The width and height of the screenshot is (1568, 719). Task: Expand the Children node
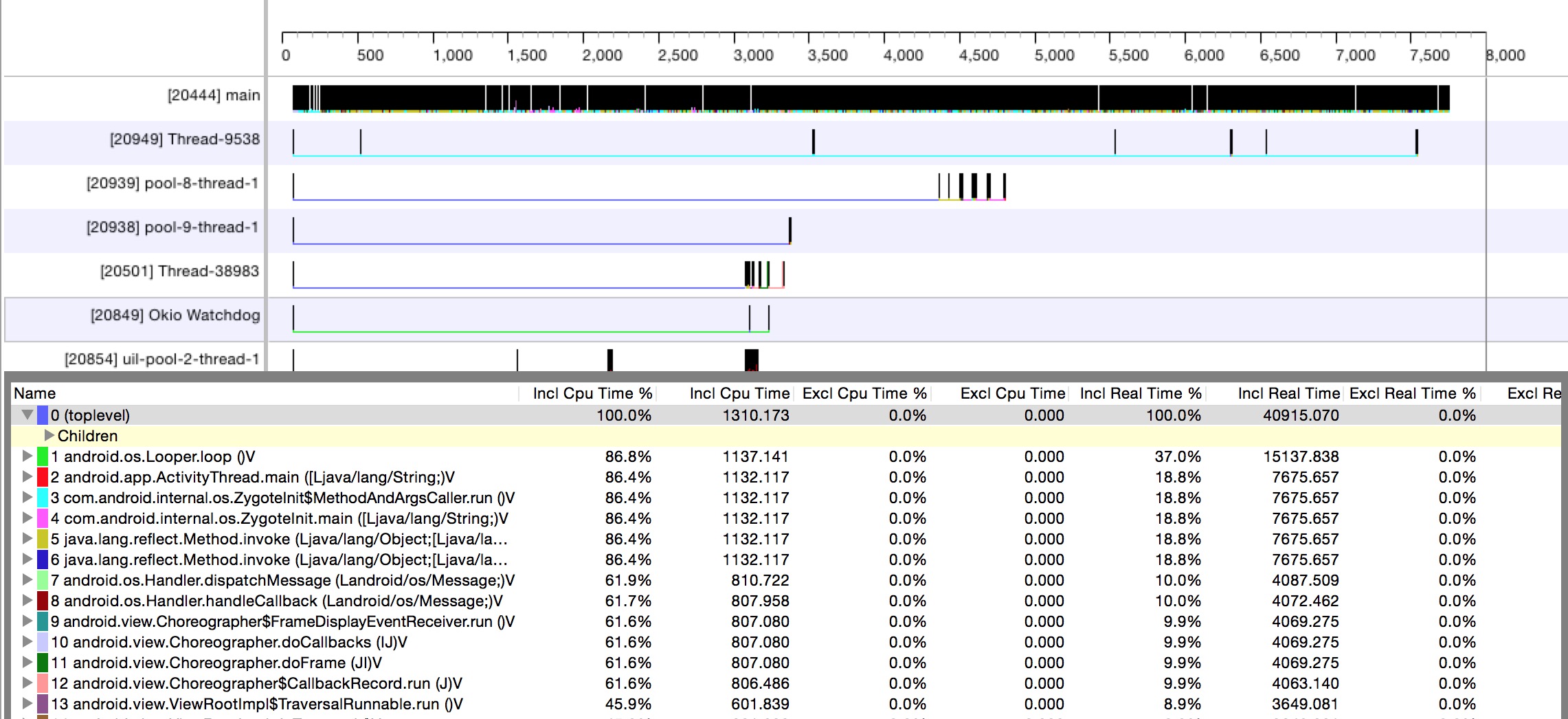(49, 436)
